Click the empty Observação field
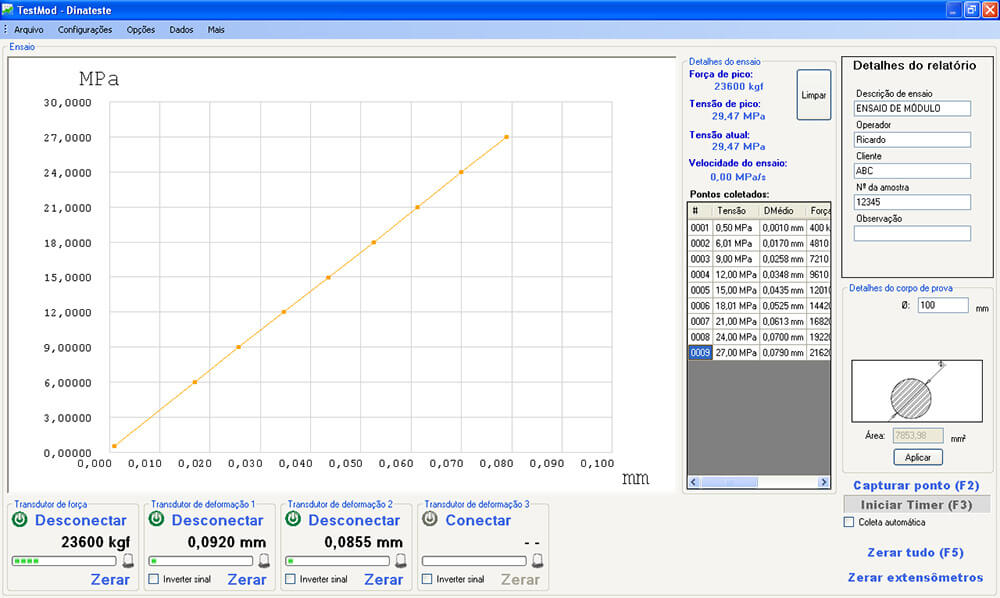This screenshot has width=1000, height=598. (913, 233)
